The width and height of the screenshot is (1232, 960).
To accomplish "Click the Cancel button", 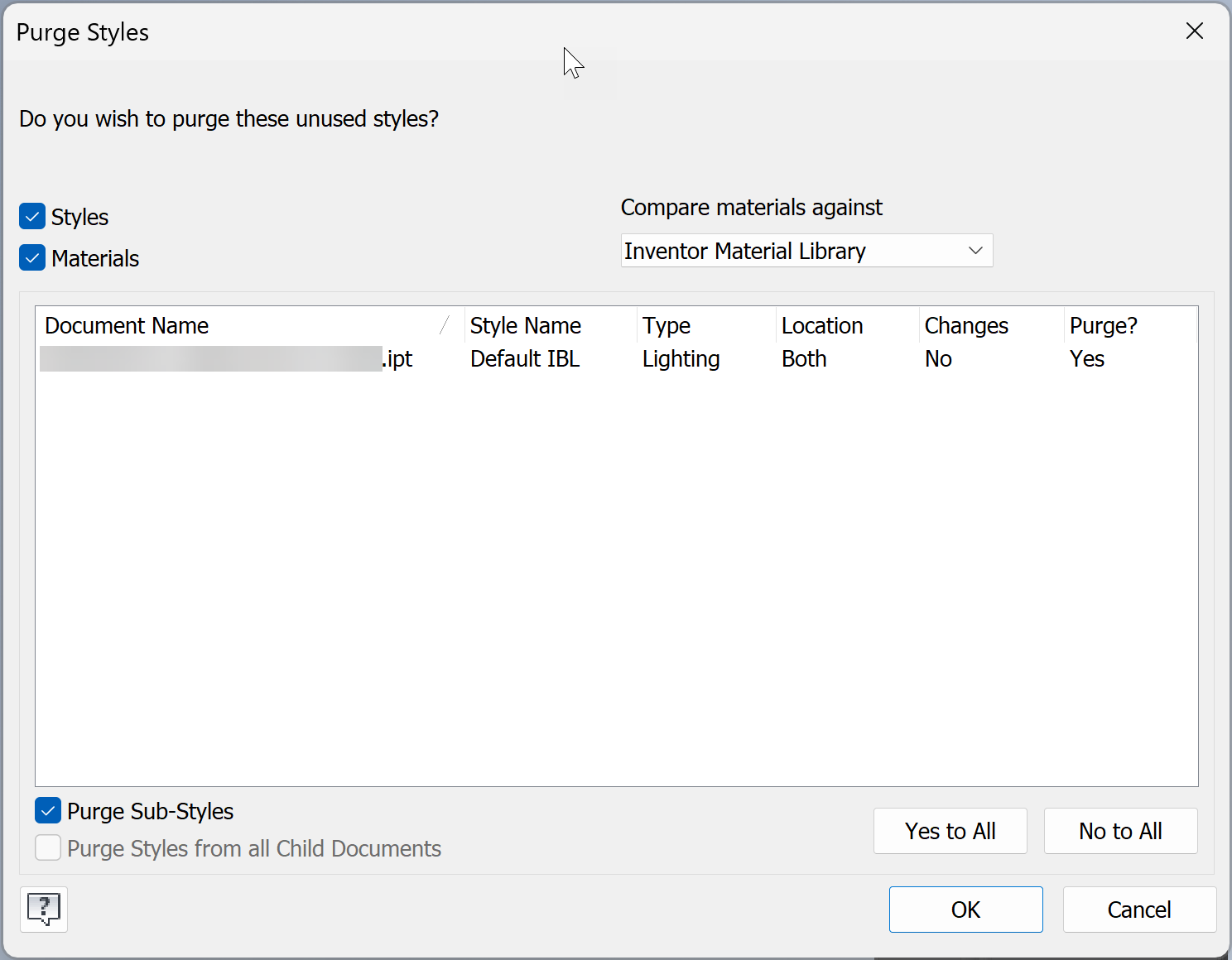I will click(1139, 910).
